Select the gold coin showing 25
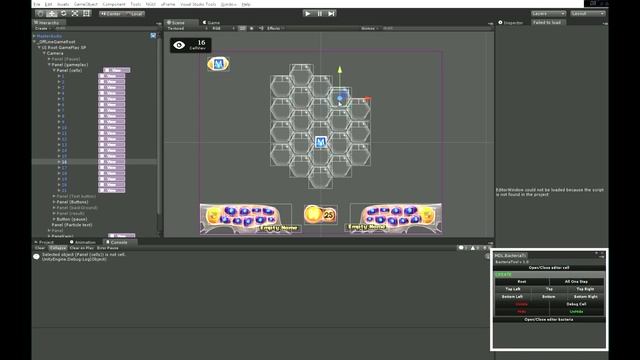The height and width of the screenshot is (360, 640). coord(320,214)
